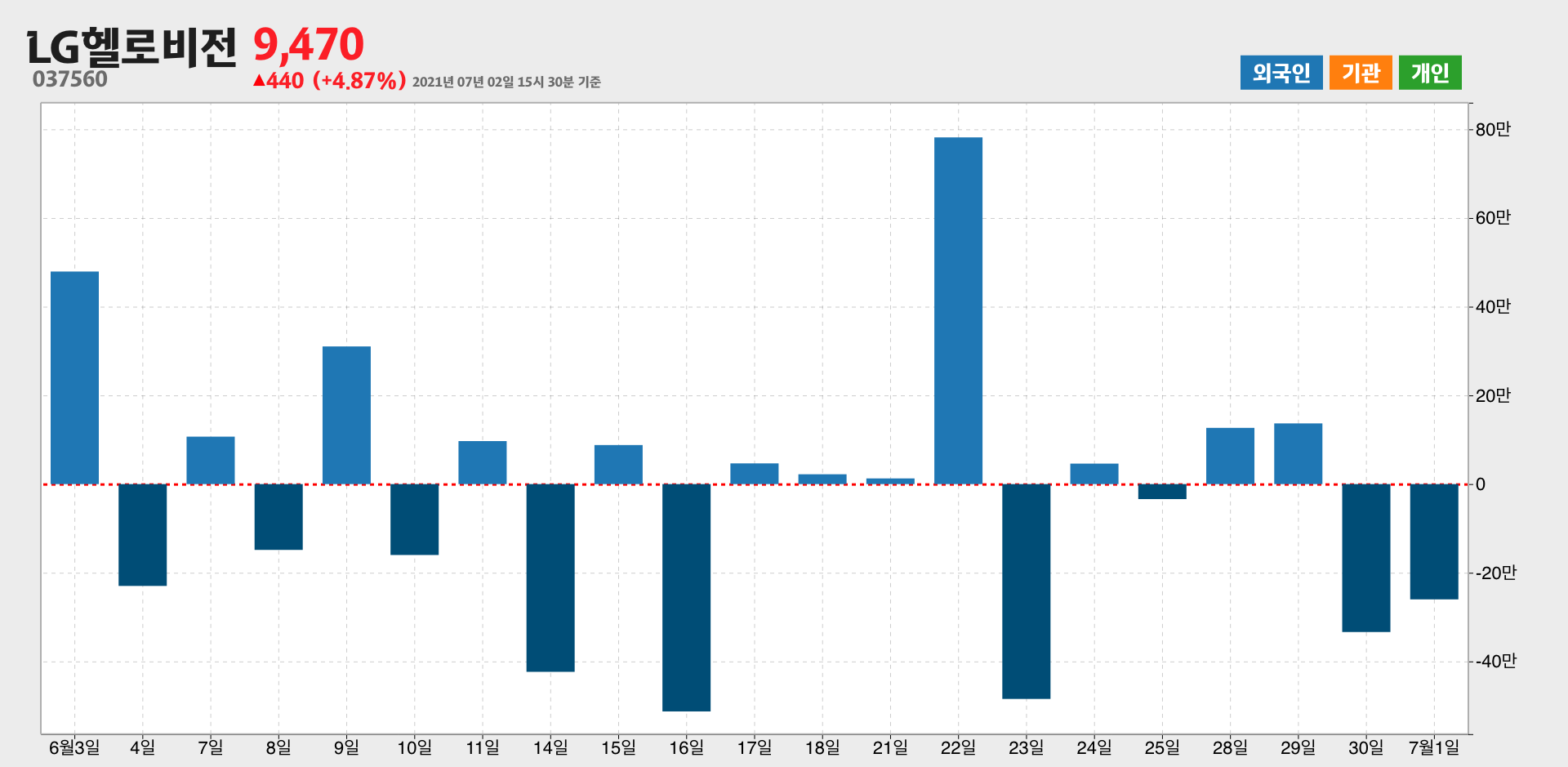Viewport: 1568px width, 767px height.
Task: Click the bar for 17일
Action: tap(755, 474)
